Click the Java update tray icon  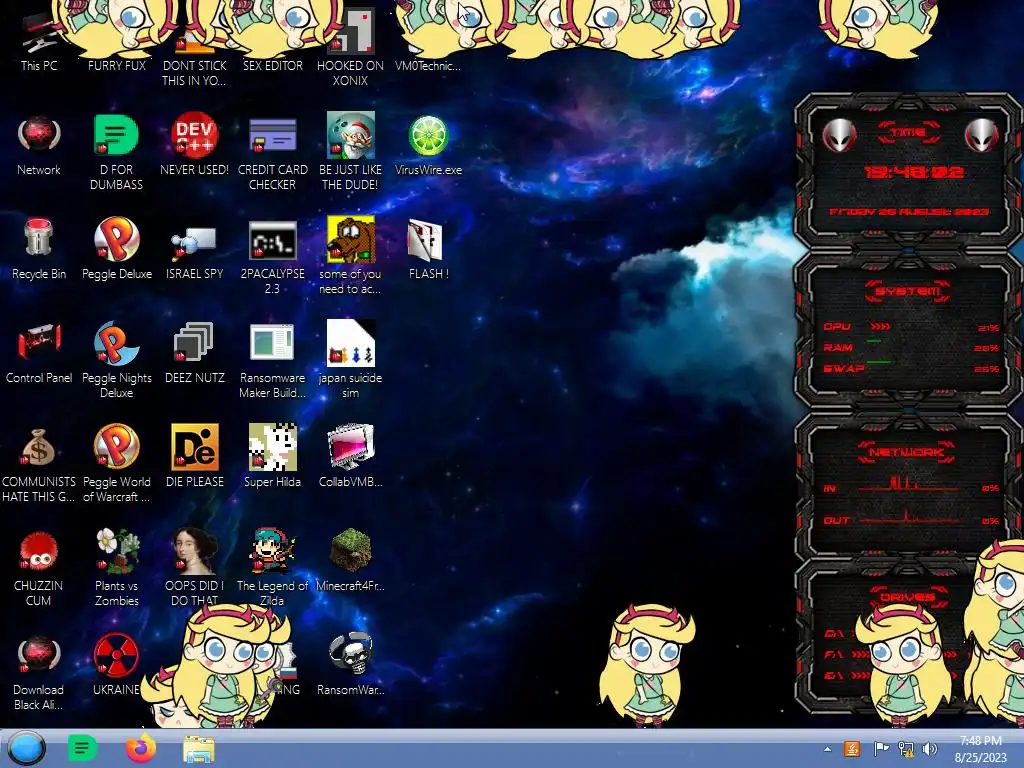point(852,748)
